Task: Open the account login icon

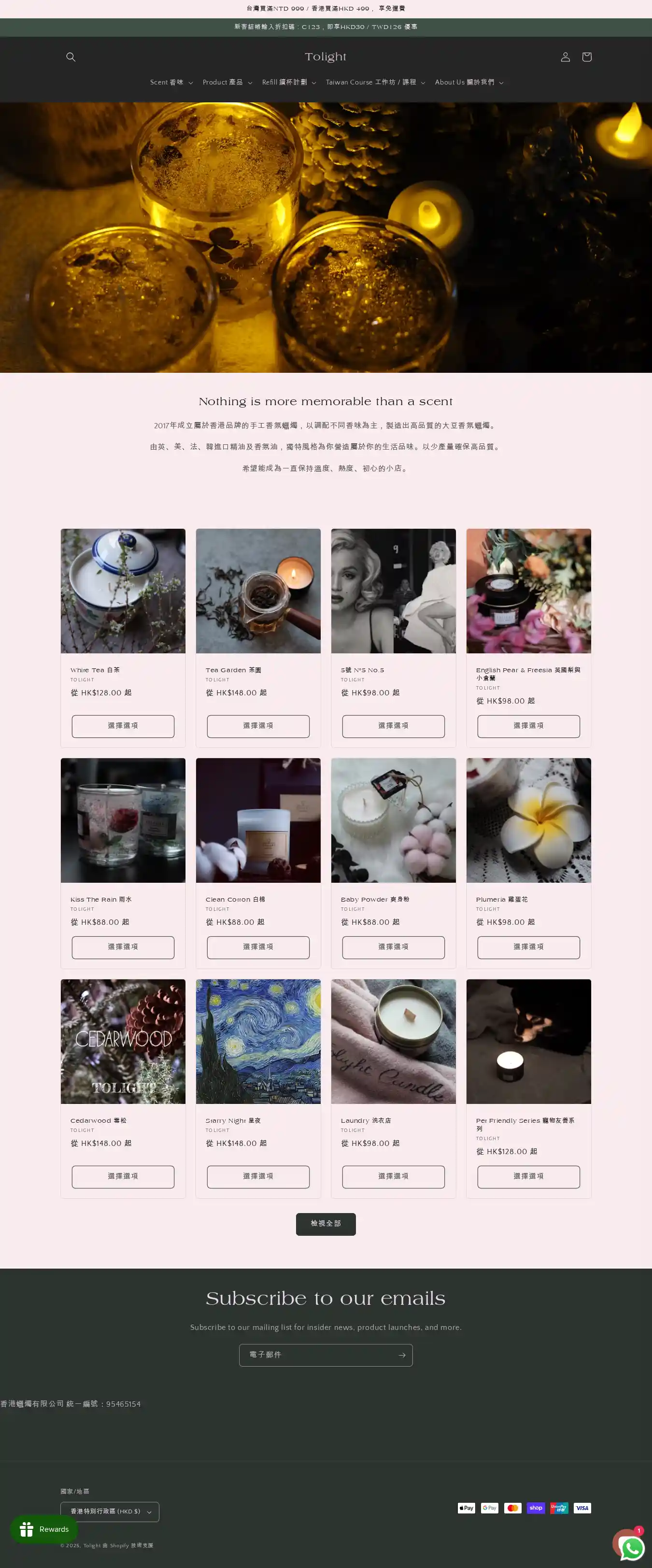Action: click(x=565, y=57)
